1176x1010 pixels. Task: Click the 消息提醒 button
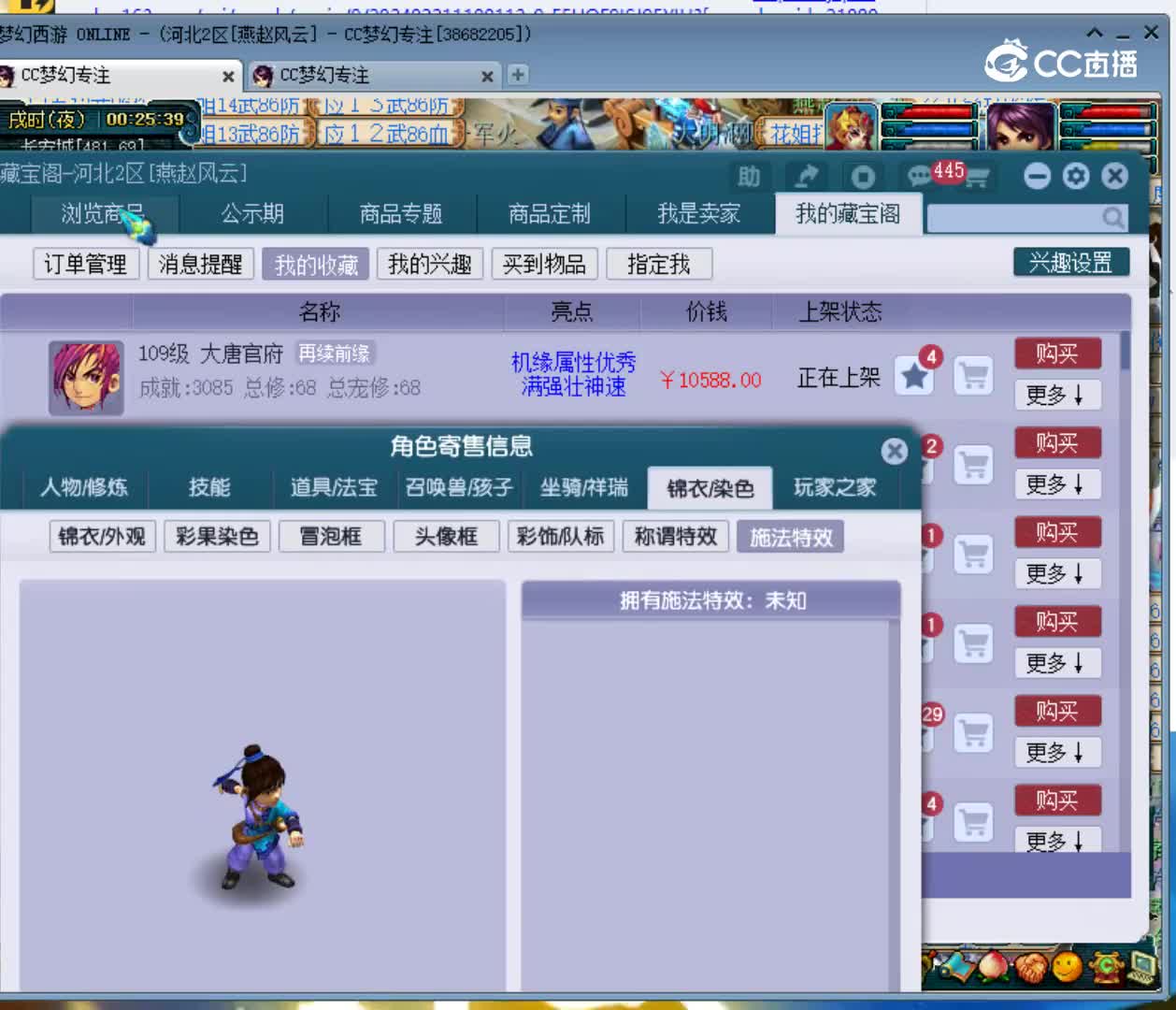click(x=201, y=265)
